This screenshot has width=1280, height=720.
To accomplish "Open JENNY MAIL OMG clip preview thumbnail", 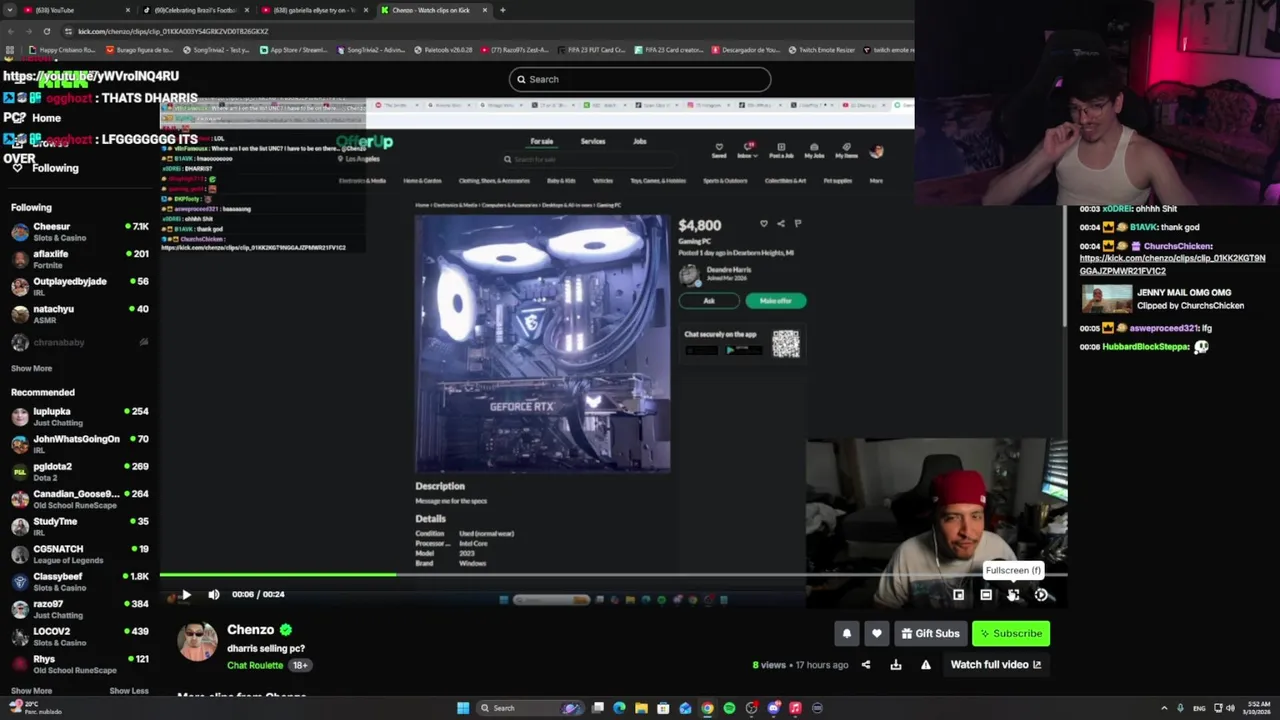I will coord(1107,298).
